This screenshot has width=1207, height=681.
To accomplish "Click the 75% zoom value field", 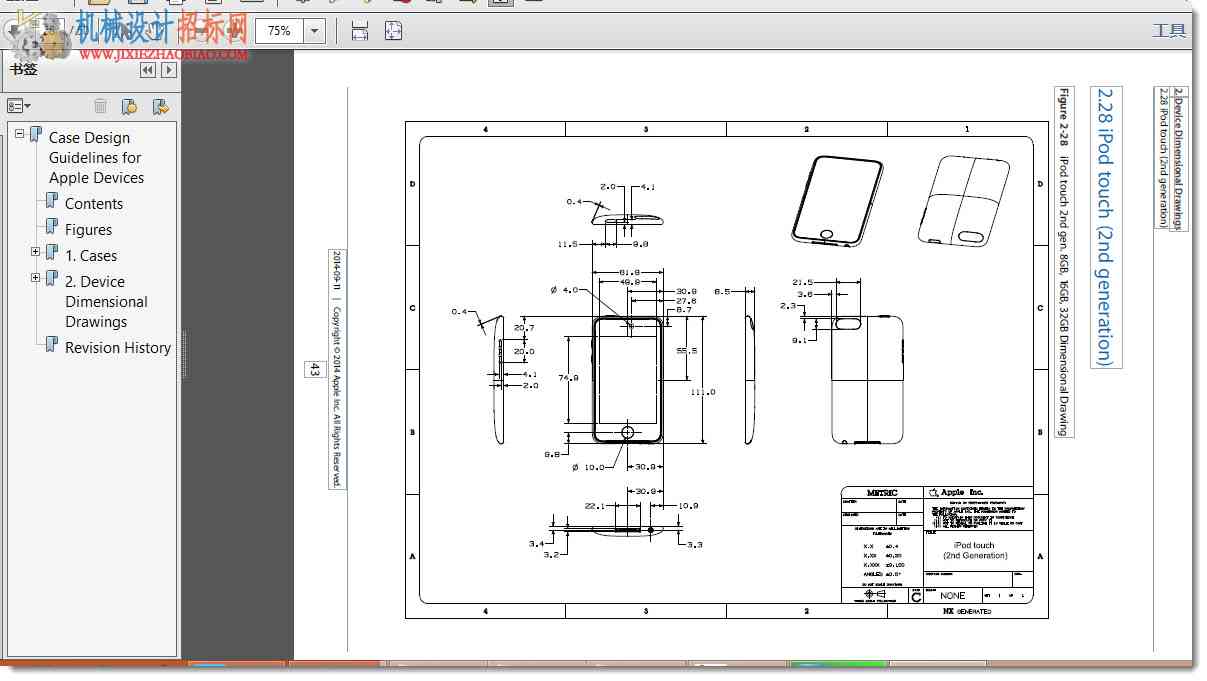I will [280, 31].
